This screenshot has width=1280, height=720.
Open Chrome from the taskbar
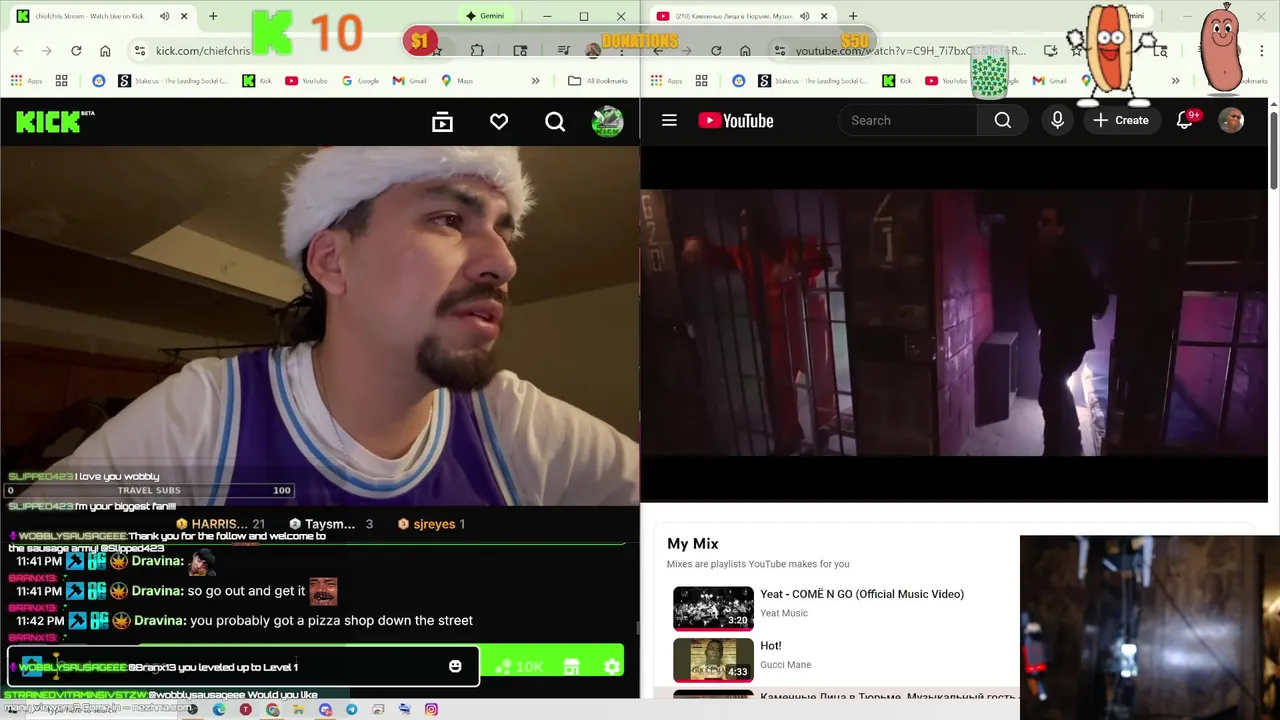coord(272,709)
